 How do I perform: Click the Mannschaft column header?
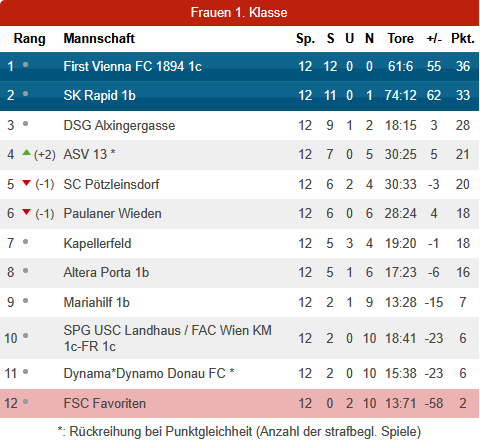click(99, 39)
